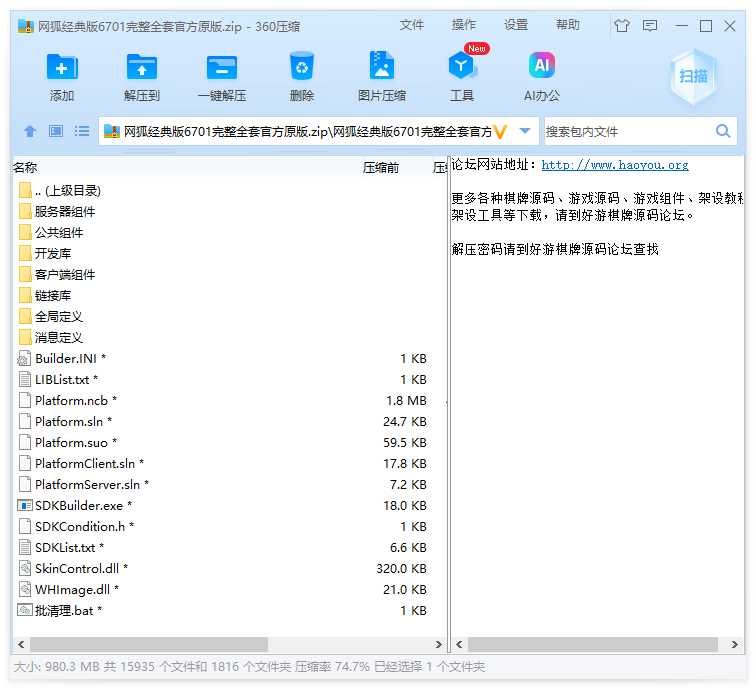The width and height of the screenshot is (756, 689).
Task: Switch to list view mode
Action: click(81, 131)
